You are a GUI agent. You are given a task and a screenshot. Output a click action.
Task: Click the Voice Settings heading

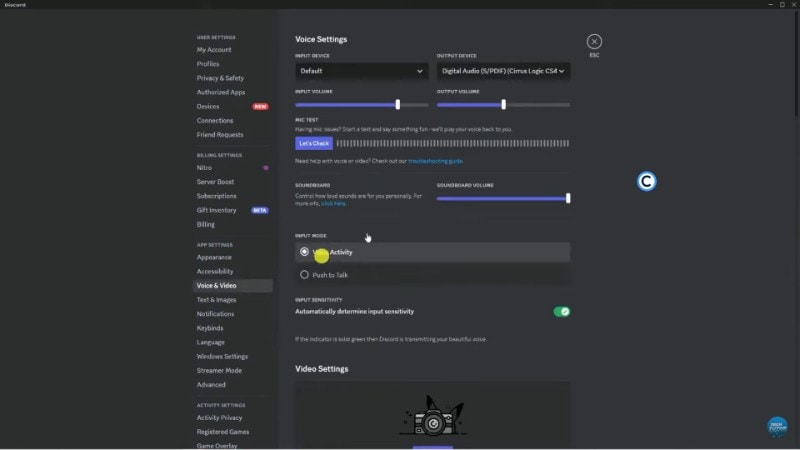tap(321, 39)
